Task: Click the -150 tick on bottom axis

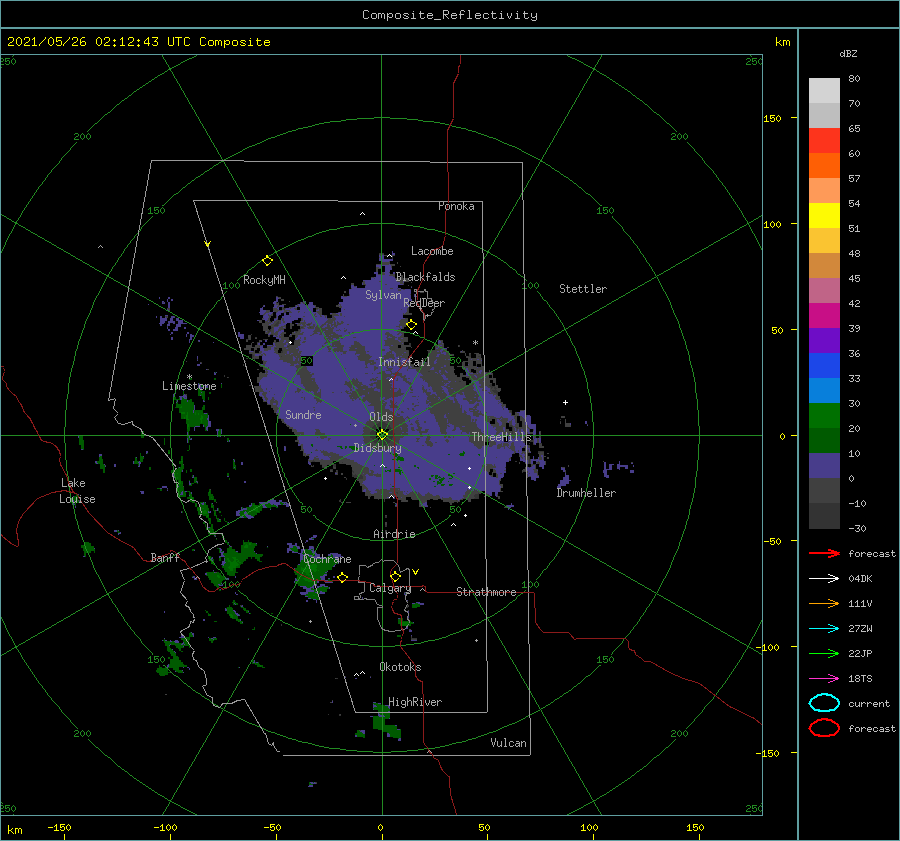Action: 59,827
